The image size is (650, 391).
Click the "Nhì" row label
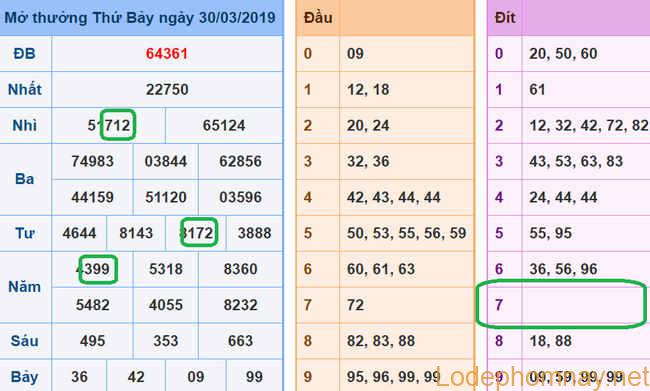(24, 126)
